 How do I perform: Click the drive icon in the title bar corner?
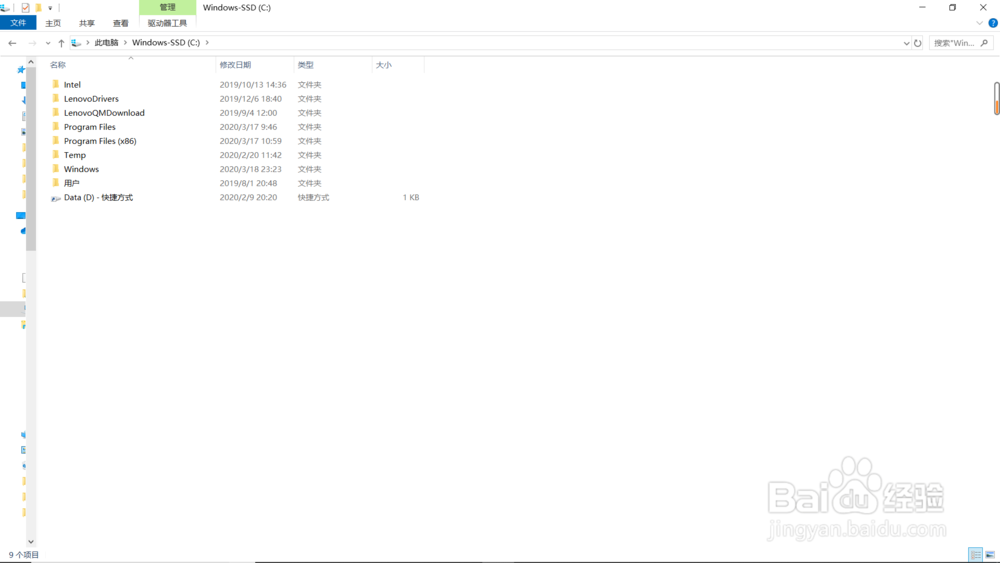point(5,8)
